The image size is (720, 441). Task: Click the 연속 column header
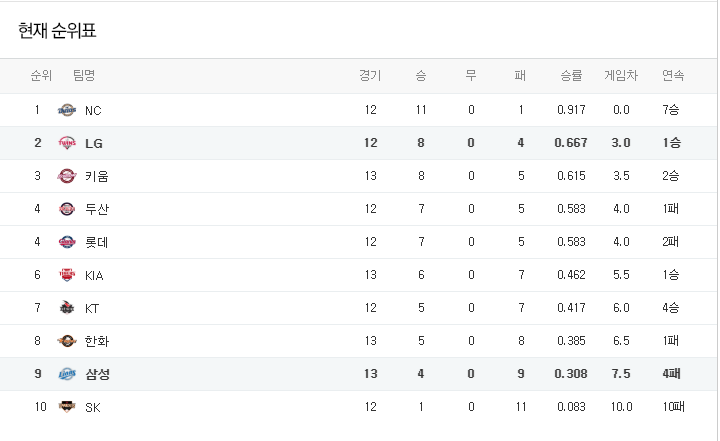click(672, 75)
